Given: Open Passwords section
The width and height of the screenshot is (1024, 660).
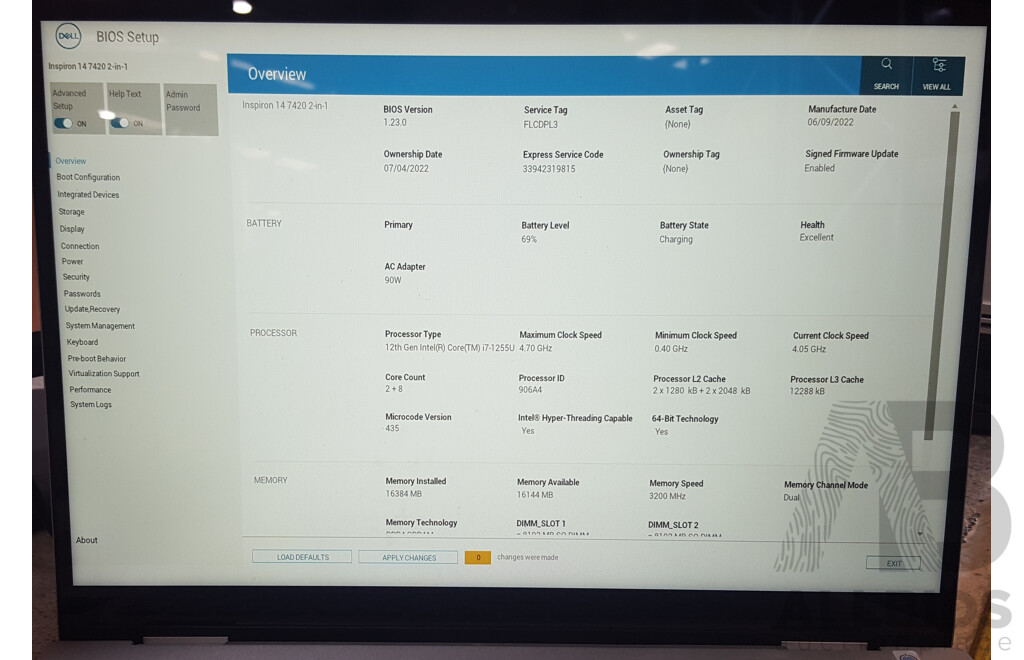Looking at the screenshot, I should click(x=82, y=294).
